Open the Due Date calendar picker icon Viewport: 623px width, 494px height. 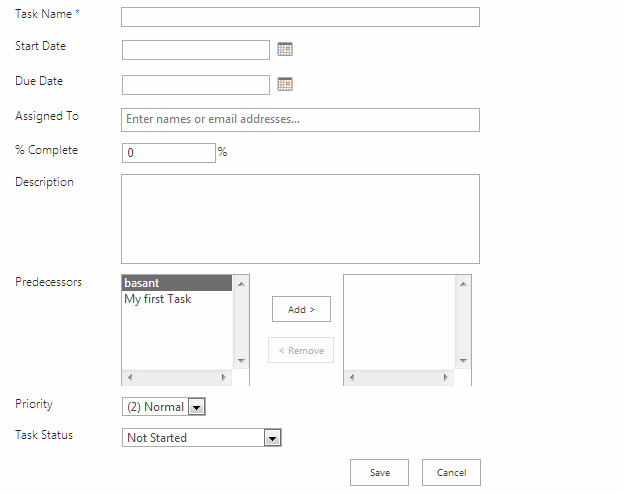(285, 84)
